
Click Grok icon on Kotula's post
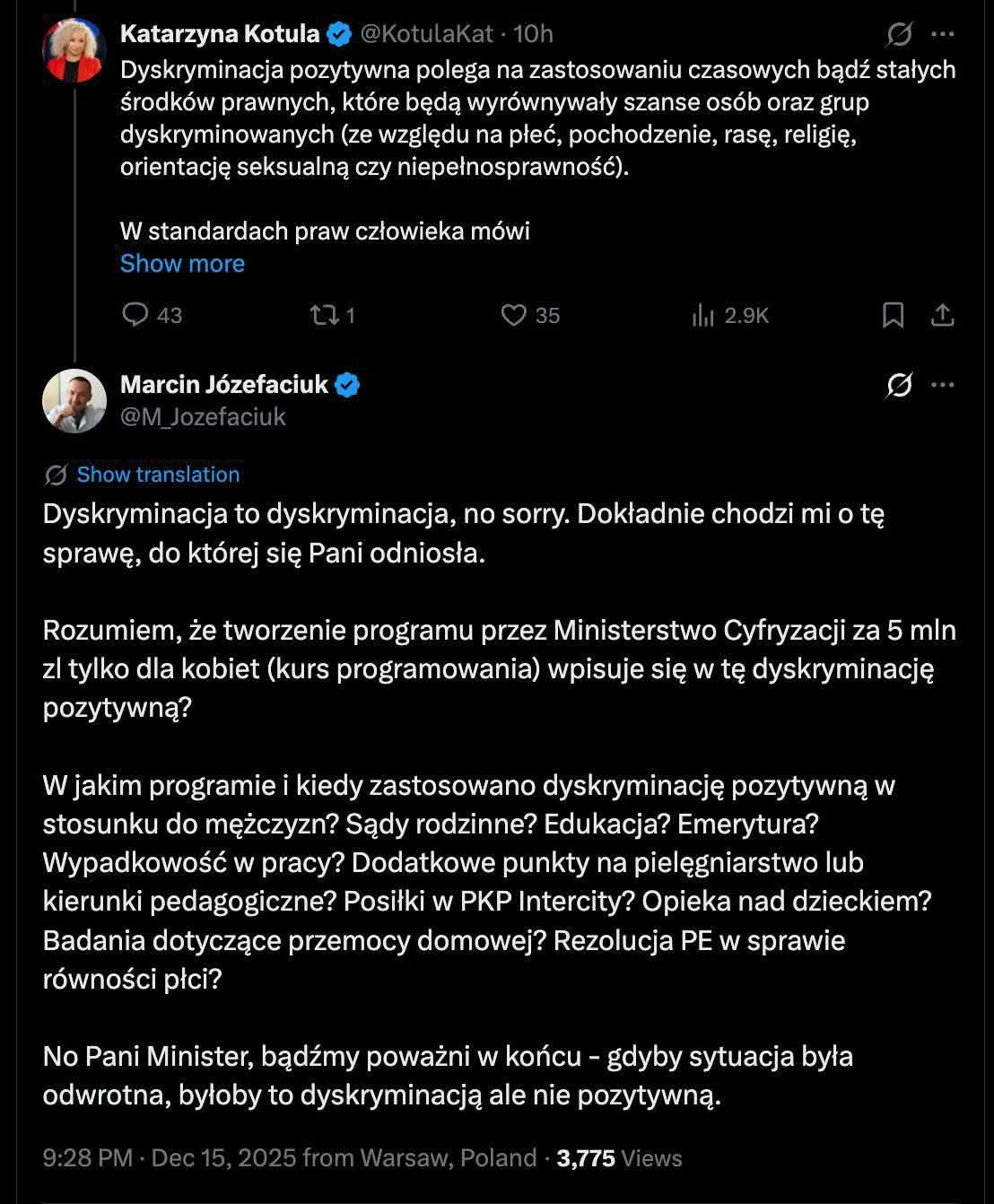[899, 34]
